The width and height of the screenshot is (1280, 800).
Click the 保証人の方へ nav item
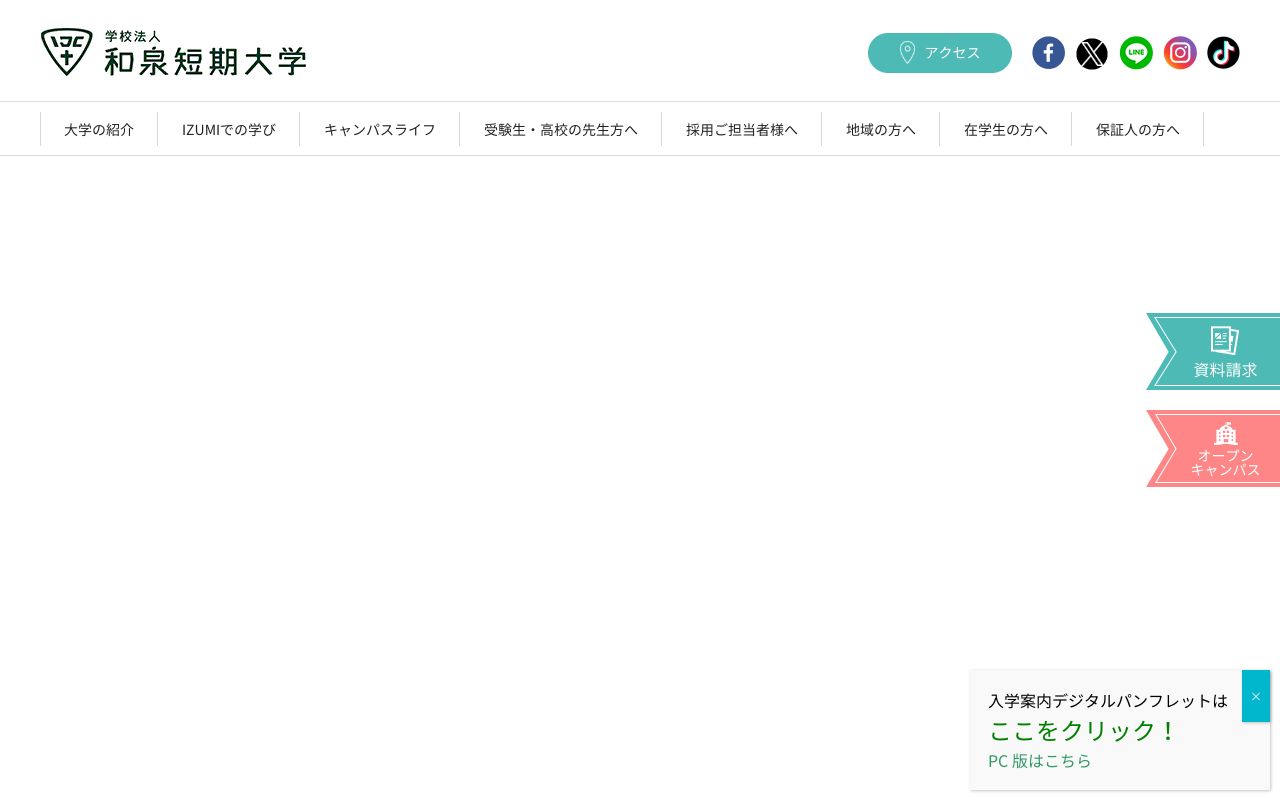coord(1138,129)
